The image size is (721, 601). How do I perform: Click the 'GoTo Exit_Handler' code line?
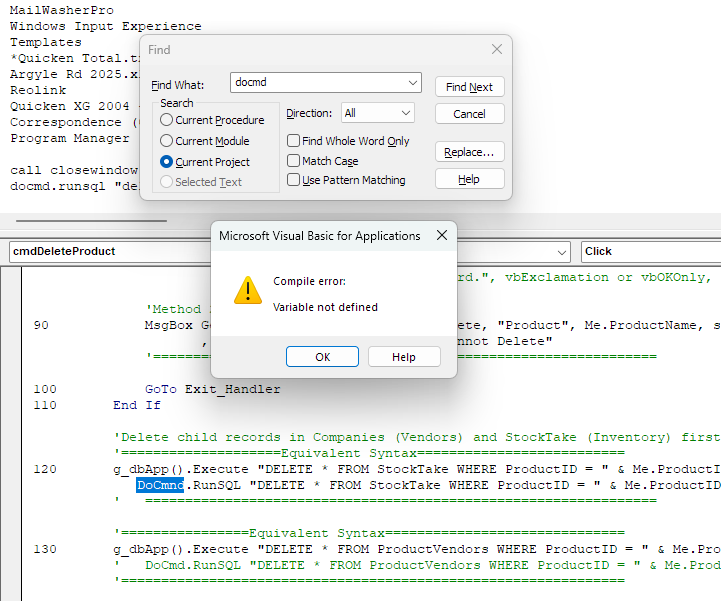click(x=212, y=389)
